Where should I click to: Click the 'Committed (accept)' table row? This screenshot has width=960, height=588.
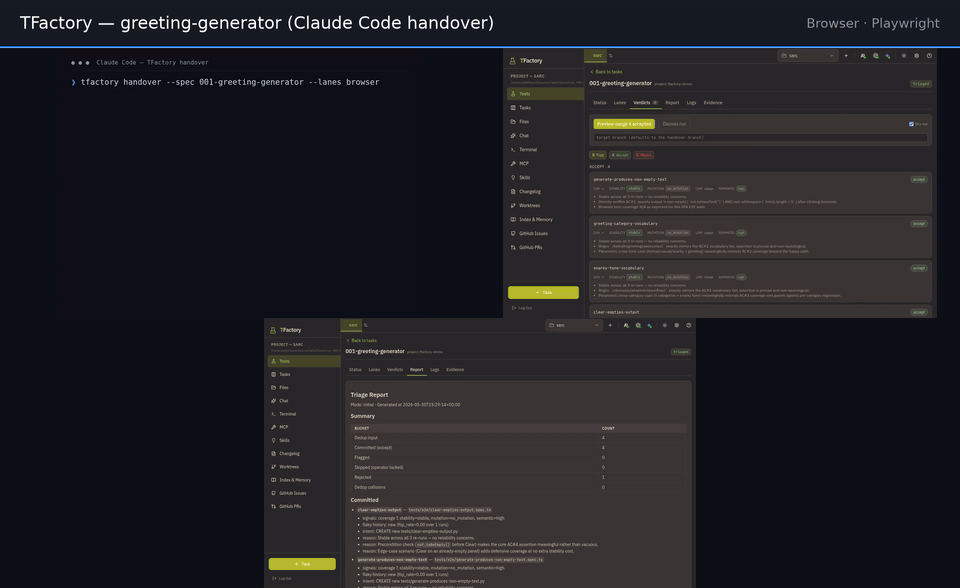pos(518,448)
